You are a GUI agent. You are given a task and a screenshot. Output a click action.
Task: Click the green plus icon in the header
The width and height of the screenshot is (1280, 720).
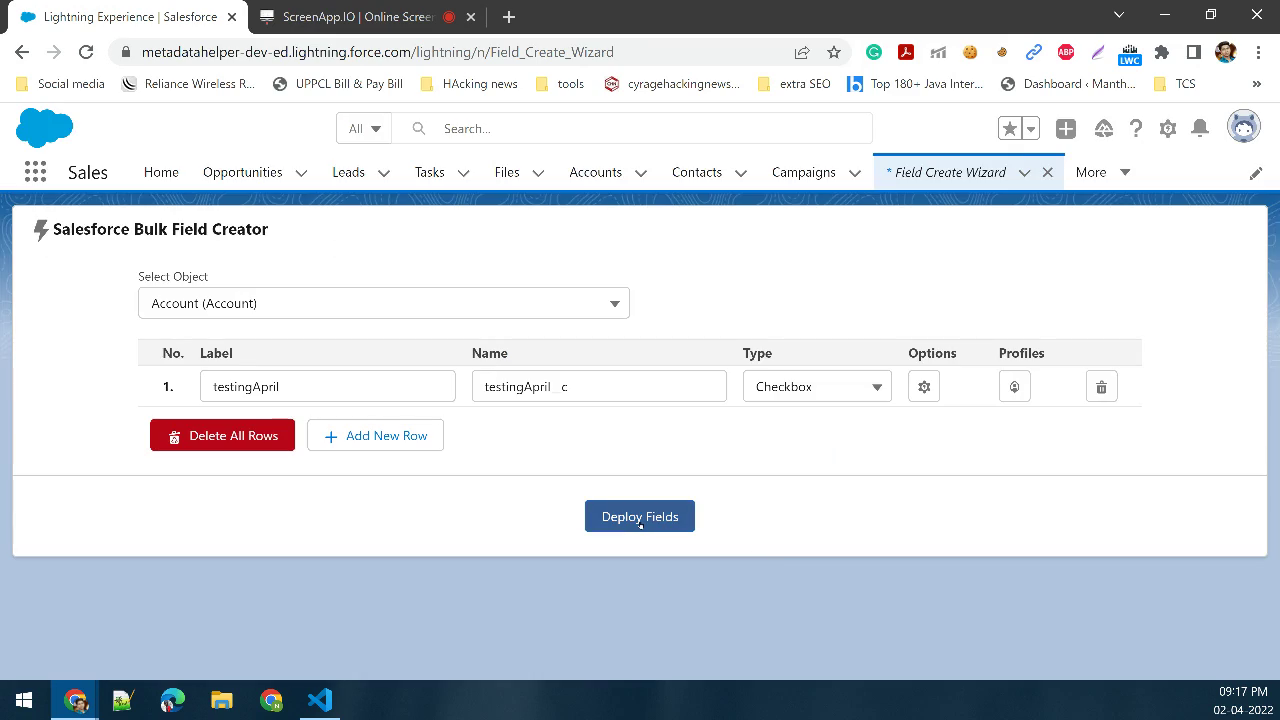(1065, 128)
